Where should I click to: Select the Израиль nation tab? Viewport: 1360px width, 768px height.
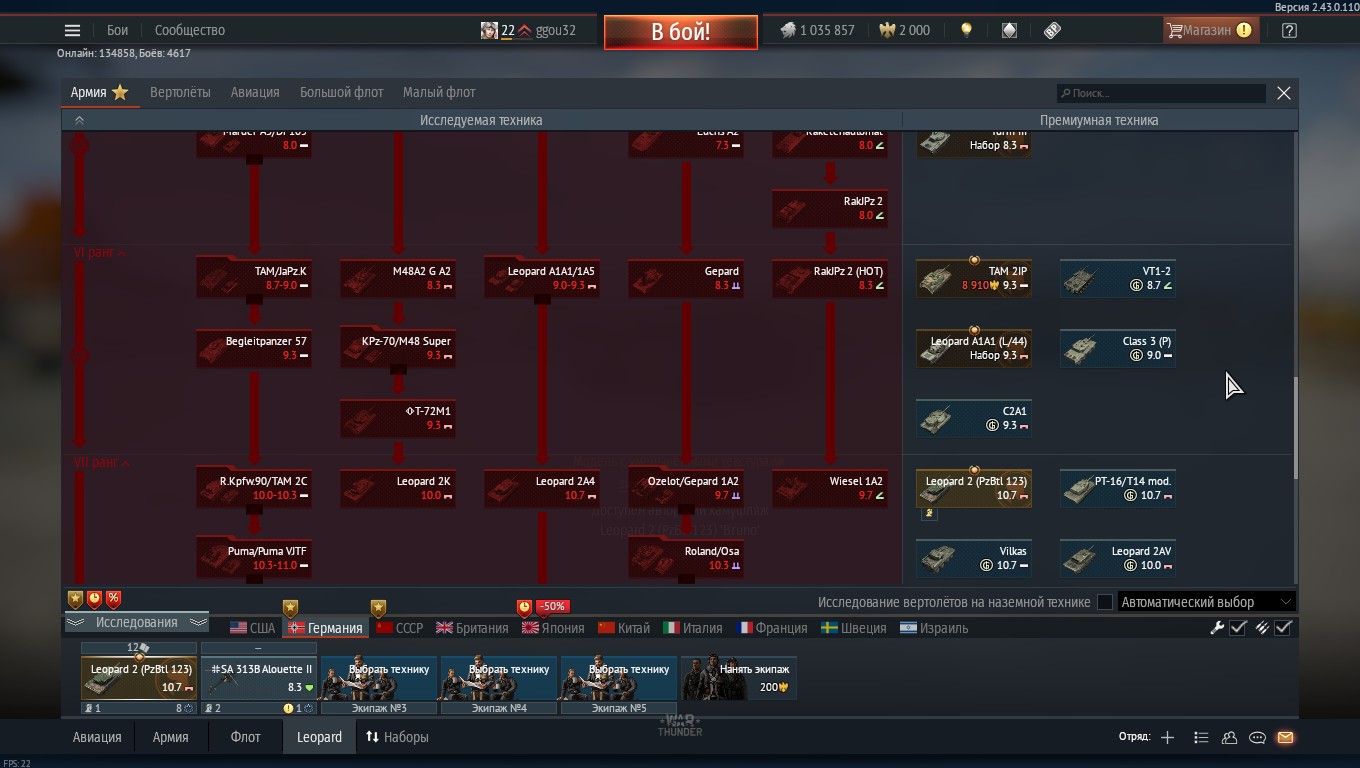click(x=934, y=628)
